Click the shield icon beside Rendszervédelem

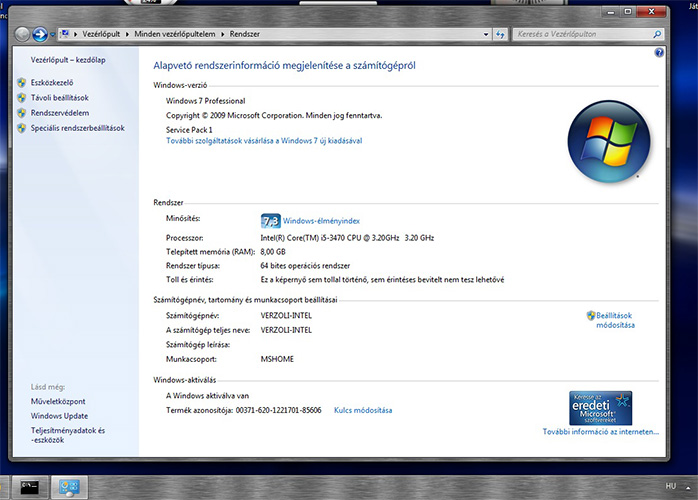[21, 113]
